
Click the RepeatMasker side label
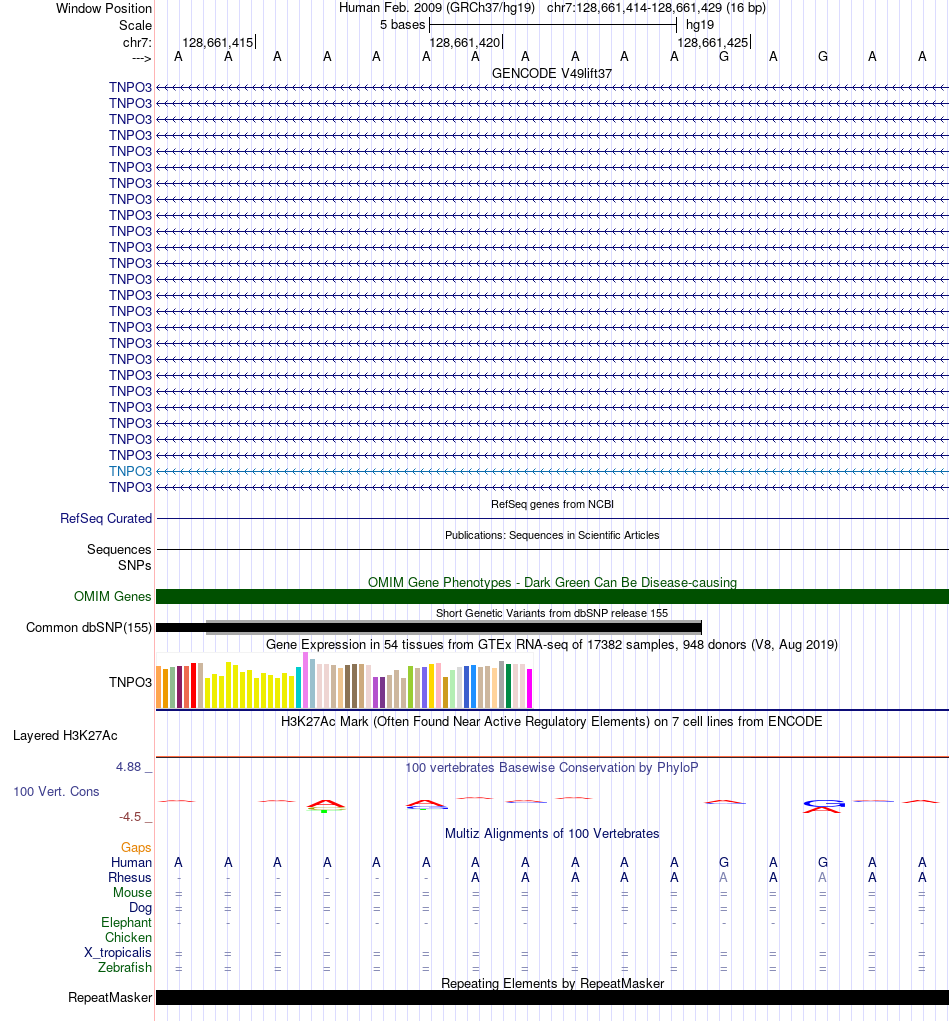109,998
